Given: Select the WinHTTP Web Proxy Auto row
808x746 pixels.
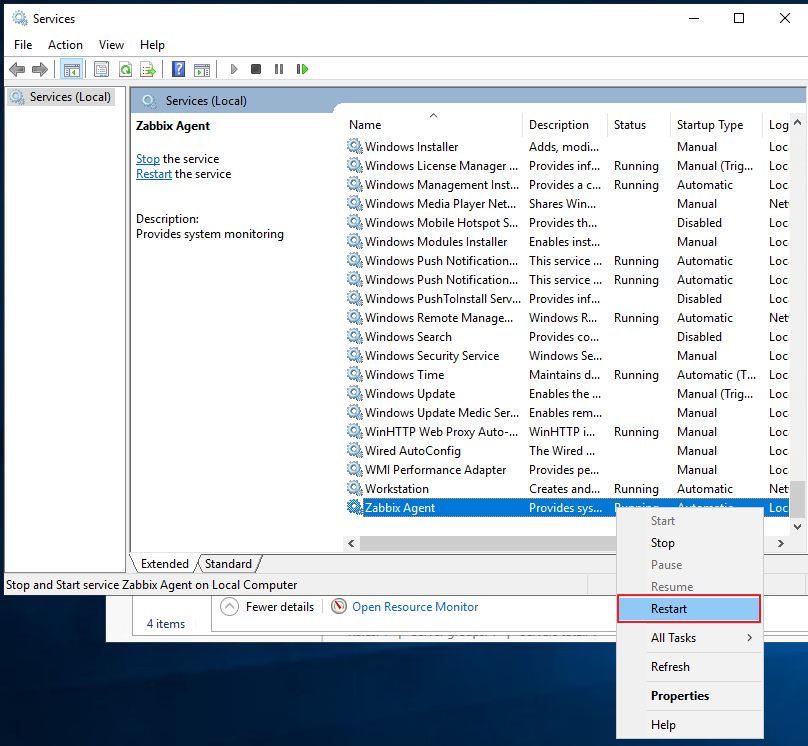Looking at the screenshot, I should click(567, 432).
